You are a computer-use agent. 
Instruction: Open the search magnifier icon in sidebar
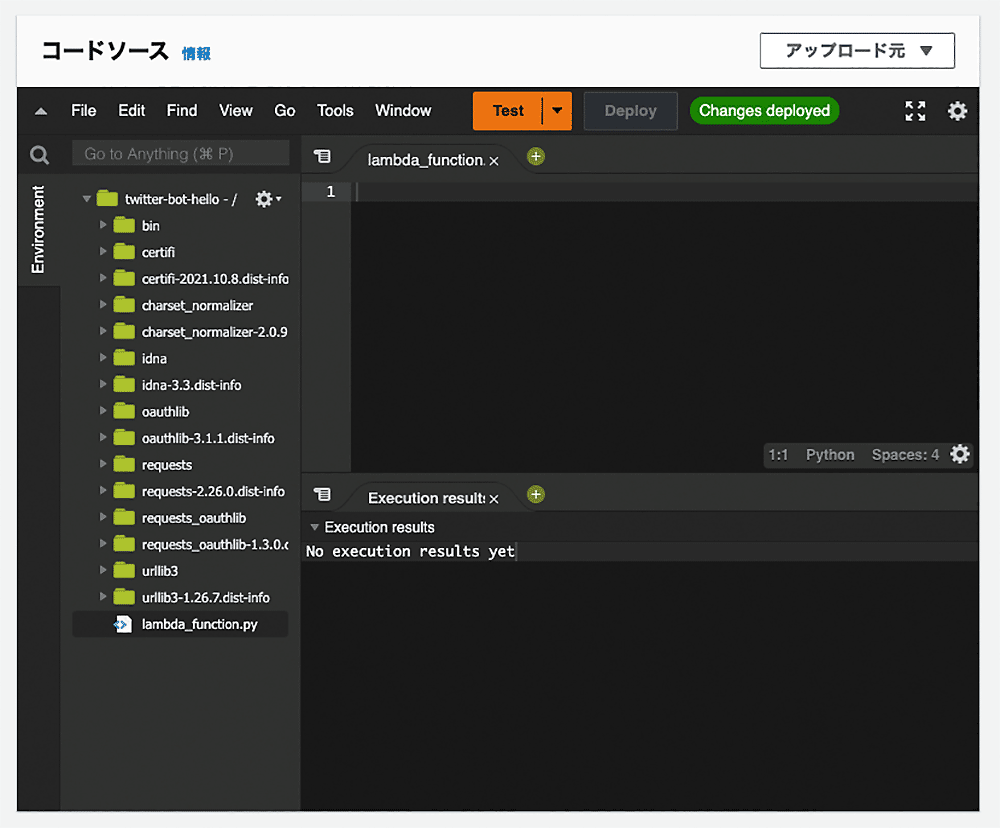point(39,155)
